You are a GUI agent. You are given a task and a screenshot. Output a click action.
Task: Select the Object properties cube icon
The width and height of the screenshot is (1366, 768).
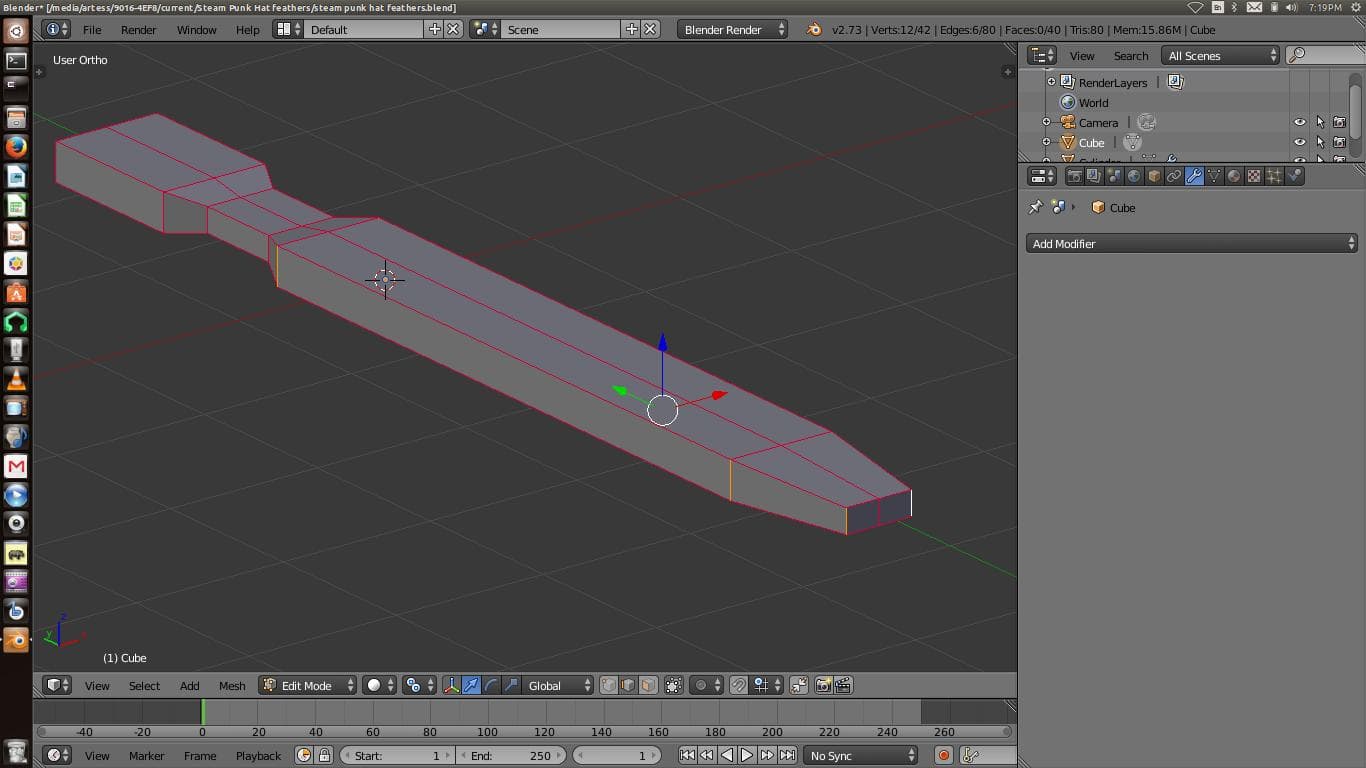[x=1153, y=176]
